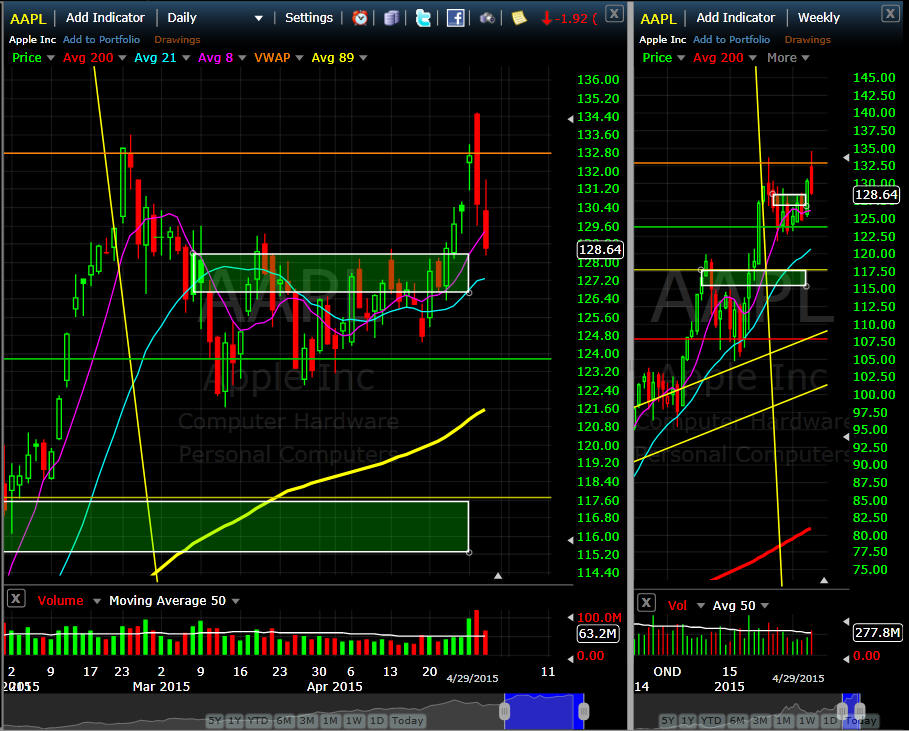Select 6M range on Daily chart
Screen dimensions: 909x731
[x=284, y=721]
